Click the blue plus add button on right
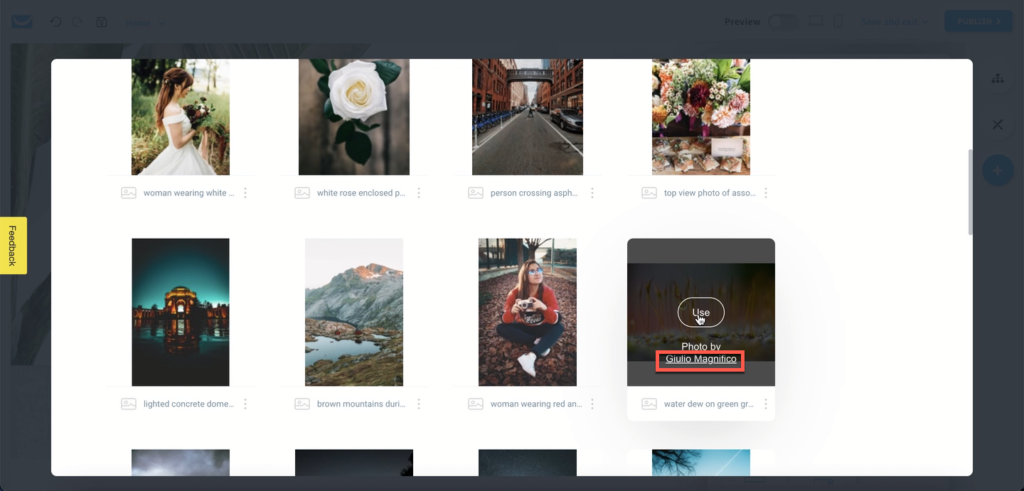 coord(998,171)
